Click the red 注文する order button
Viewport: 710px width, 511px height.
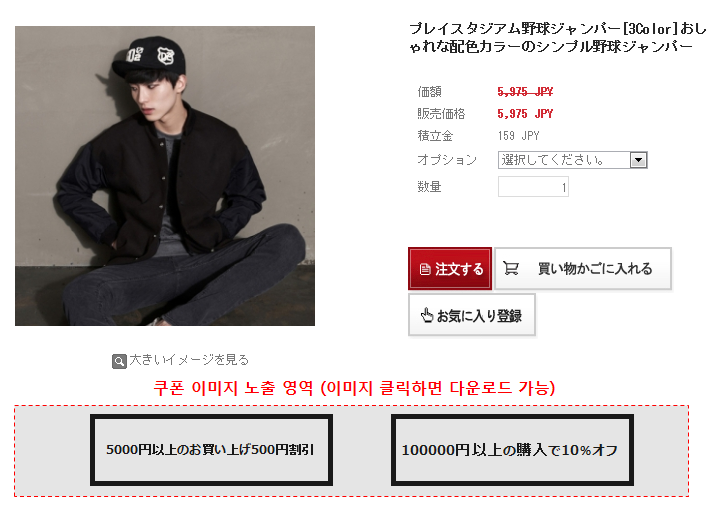point(450,269)
